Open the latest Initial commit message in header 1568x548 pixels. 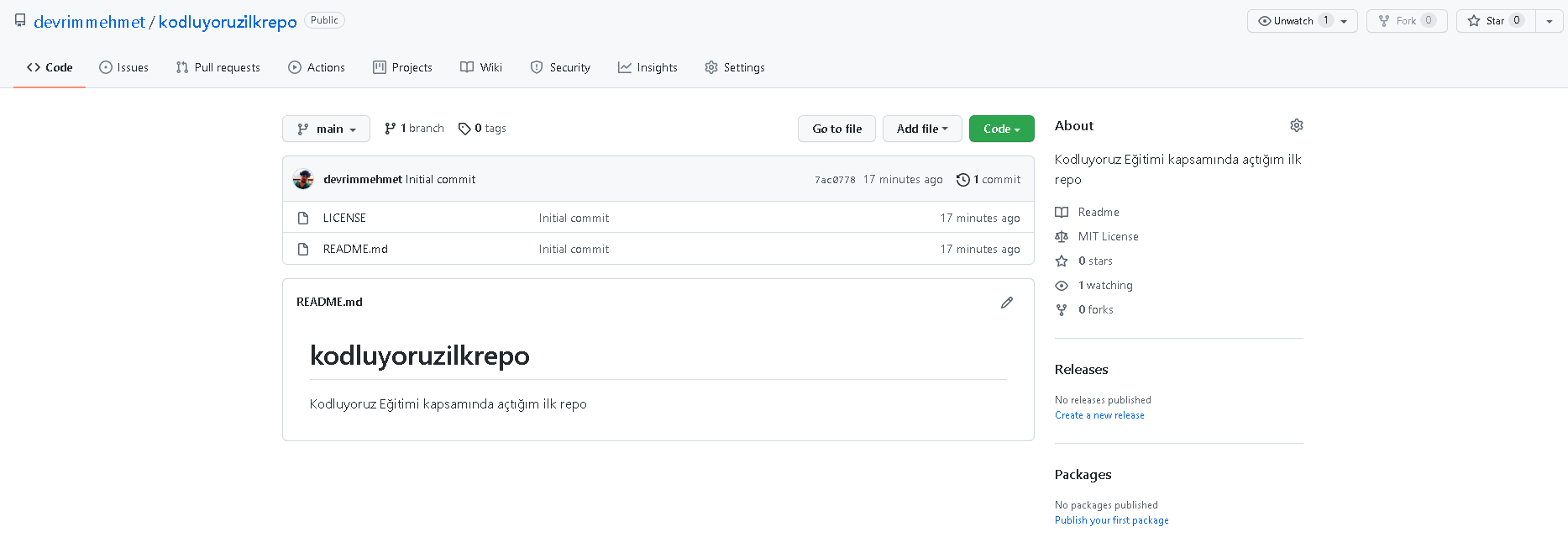point(441,179)
